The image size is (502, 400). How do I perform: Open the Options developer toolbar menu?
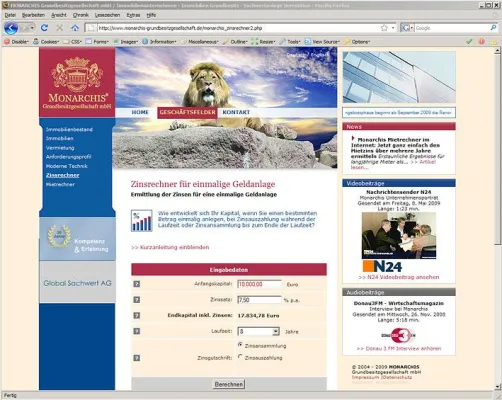pyautogui.click(x=357, y=42)
